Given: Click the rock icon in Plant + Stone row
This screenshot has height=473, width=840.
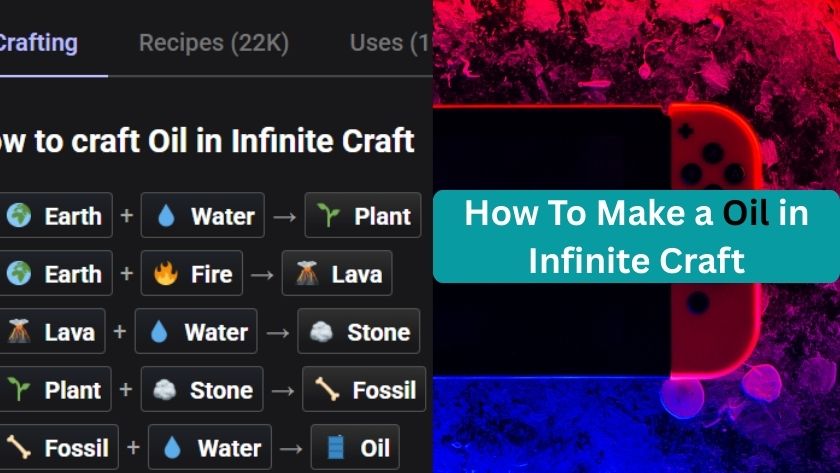Looking at the screenshot, I should point(164,389).
